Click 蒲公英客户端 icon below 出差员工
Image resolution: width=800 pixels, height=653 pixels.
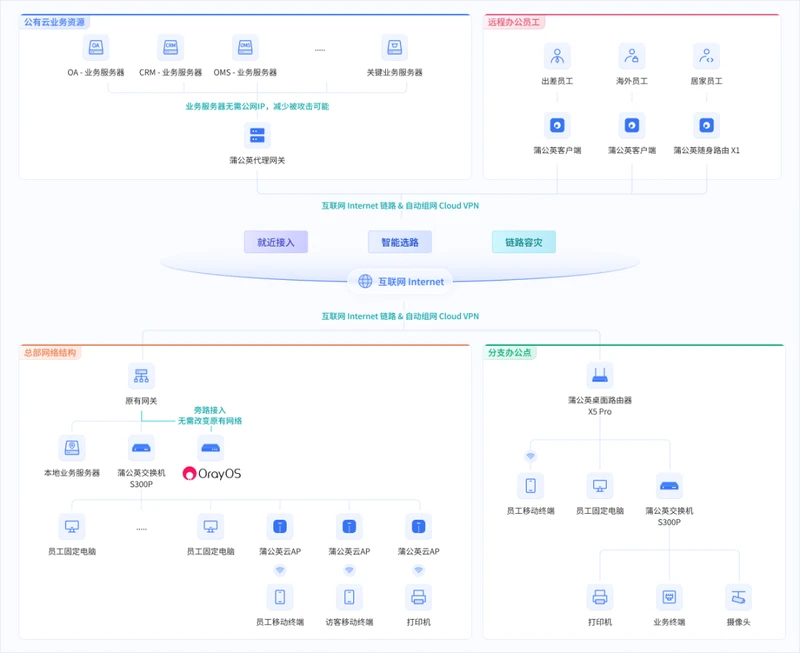tap(557, 125)
